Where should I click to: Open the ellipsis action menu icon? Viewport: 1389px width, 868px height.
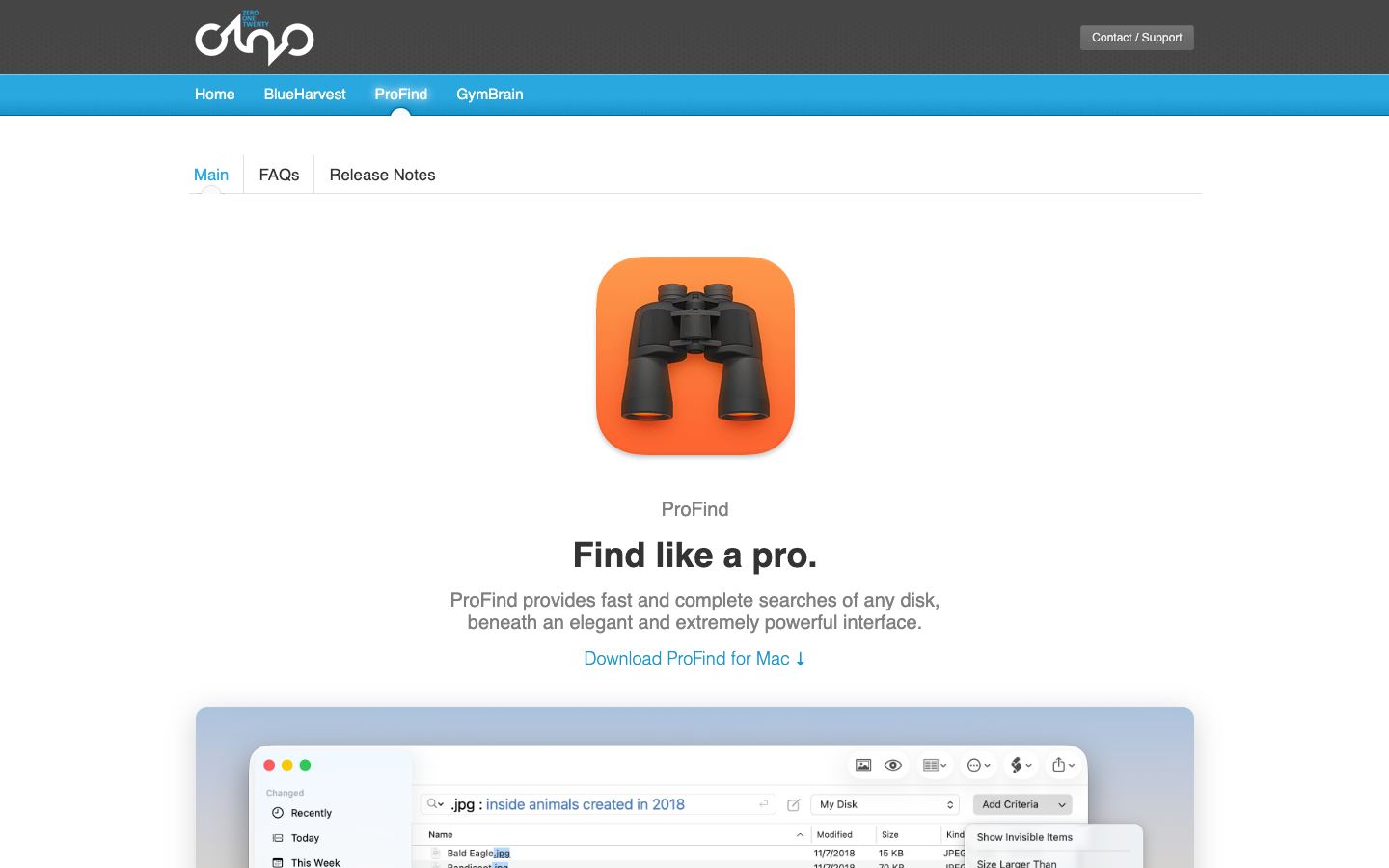pos(978,765)
